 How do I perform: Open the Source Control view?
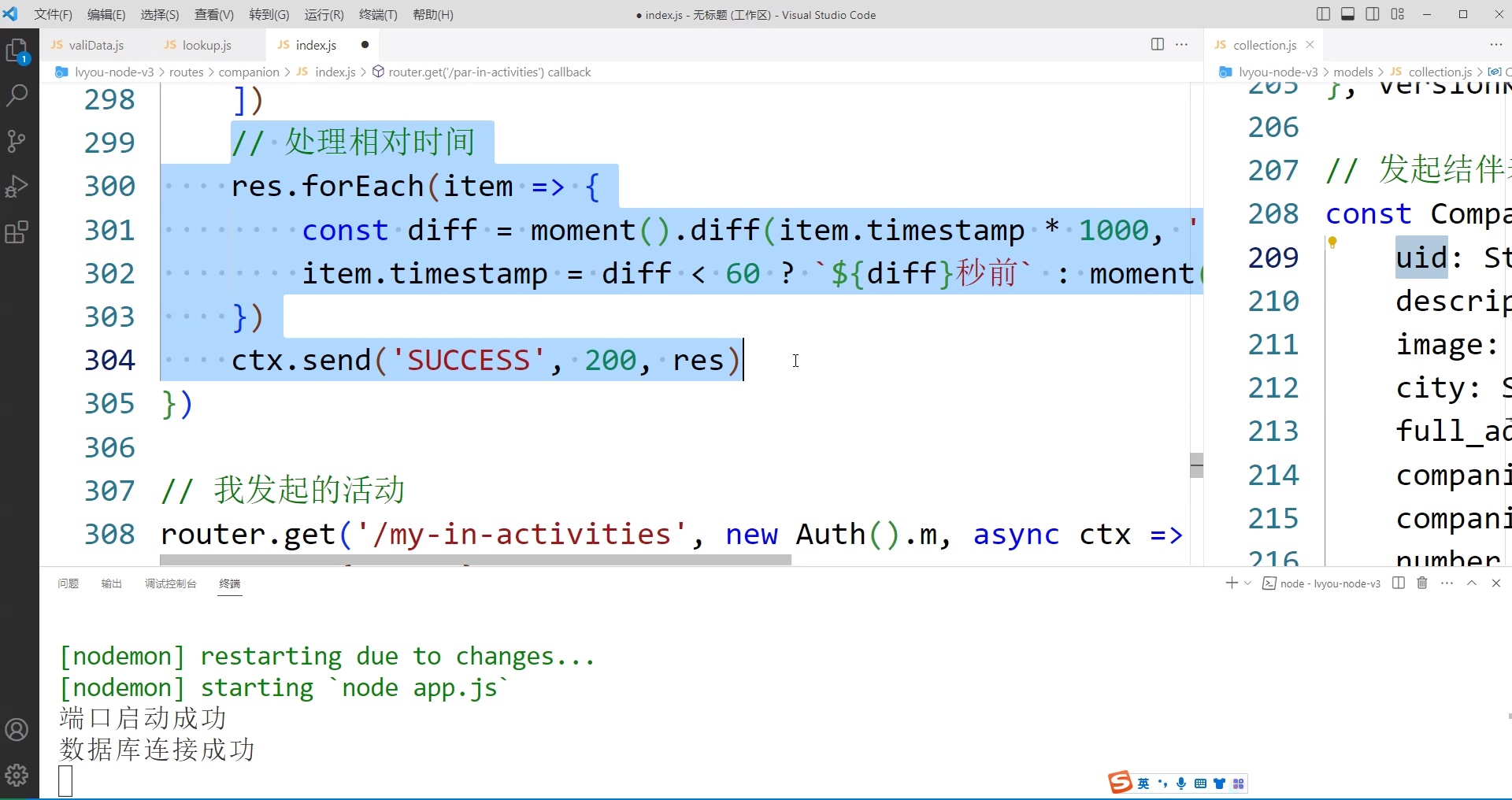click(x=17, y=142)
